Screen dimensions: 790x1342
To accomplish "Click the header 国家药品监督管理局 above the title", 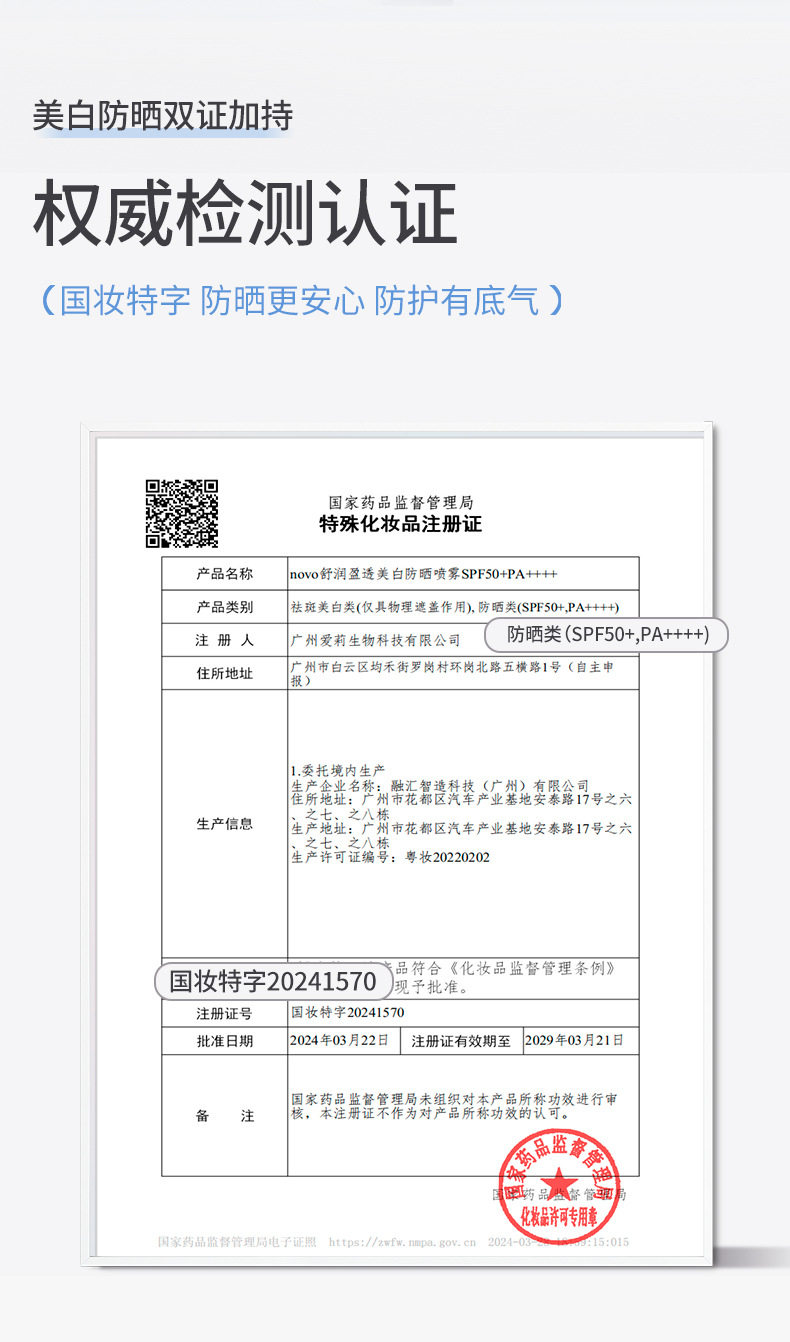I will (x=401, y=502).
